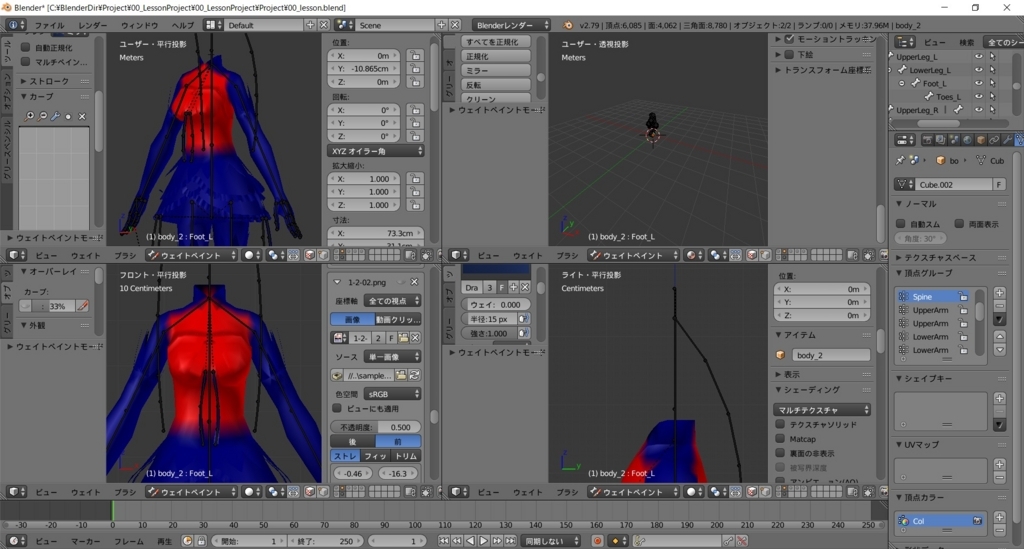The width and height of the screenshot is (1024, 549).
Task: Open the World properties tab
Action: (x=967, y=140)
